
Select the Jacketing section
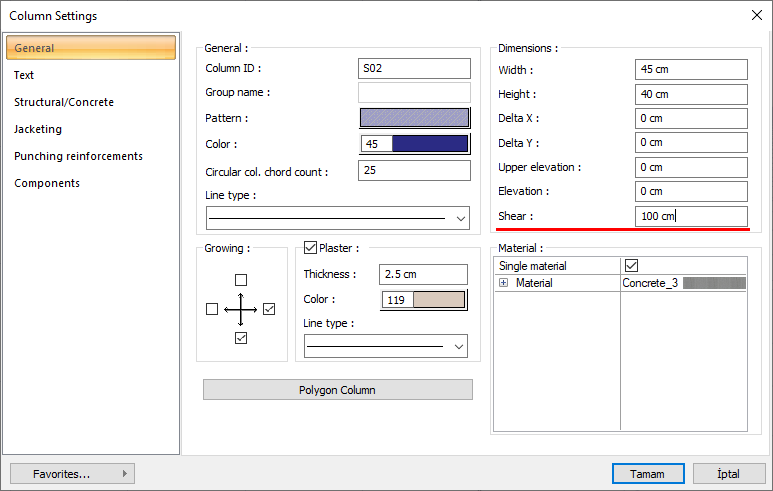[x=38, y=129]
